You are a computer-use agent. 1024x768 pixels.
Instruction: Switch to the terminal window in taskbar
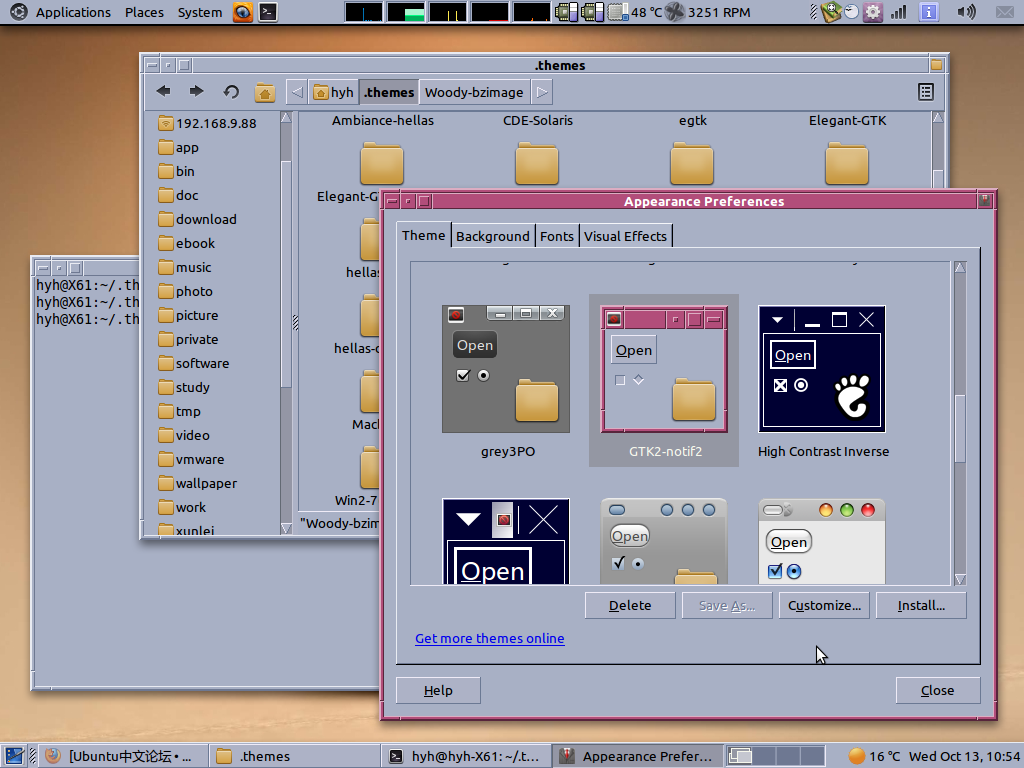[466, 756]
